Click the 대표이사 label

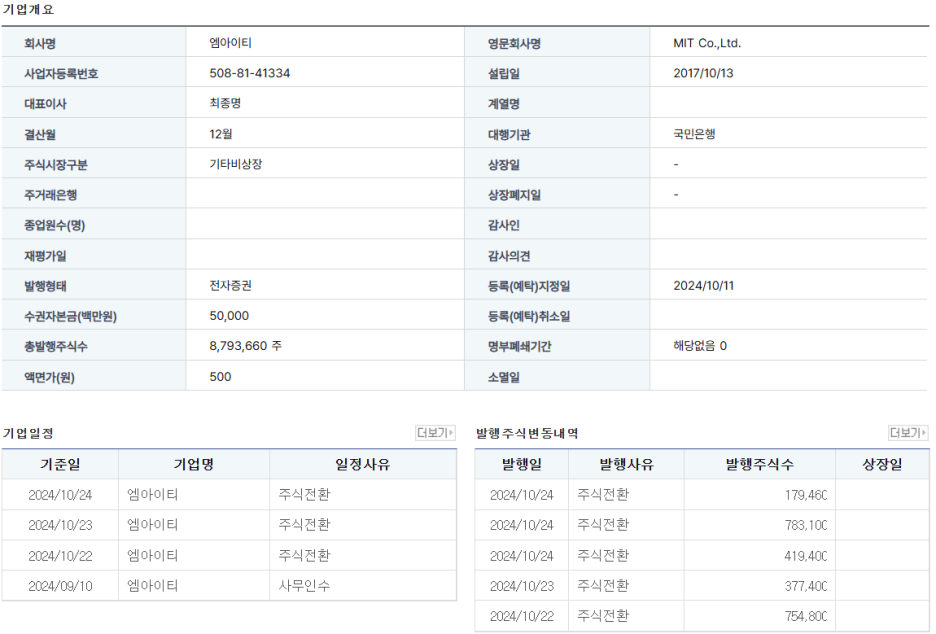45,104
